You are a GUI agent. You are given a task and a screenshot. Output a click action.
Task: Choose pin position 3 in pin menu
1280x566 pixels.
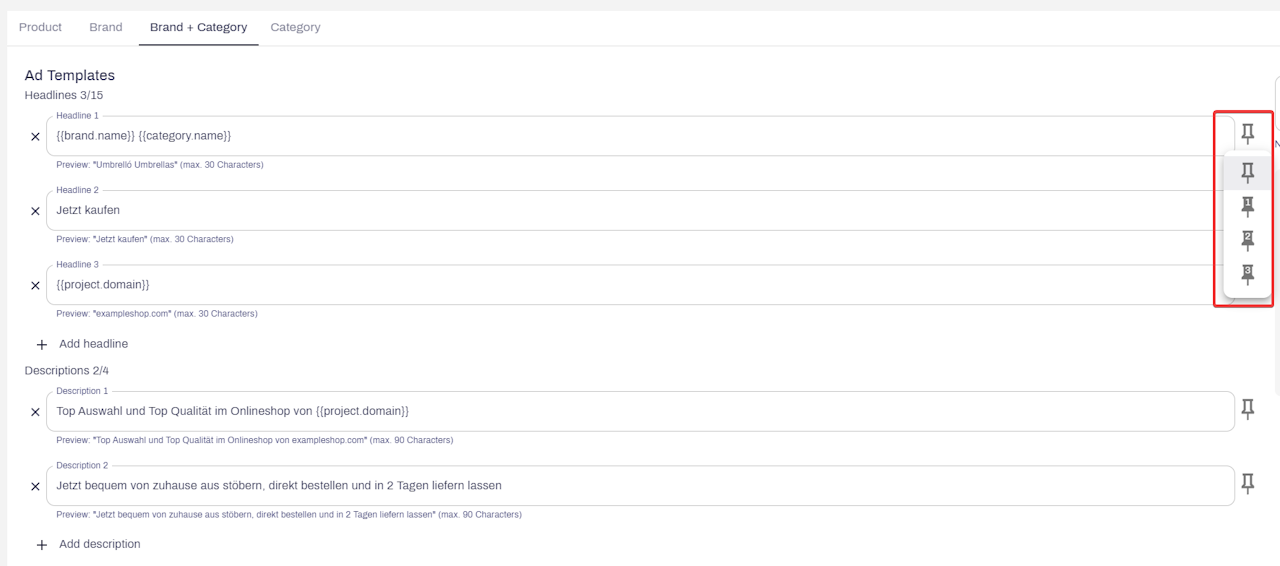pyautogui.click(x=1247, y=274)
